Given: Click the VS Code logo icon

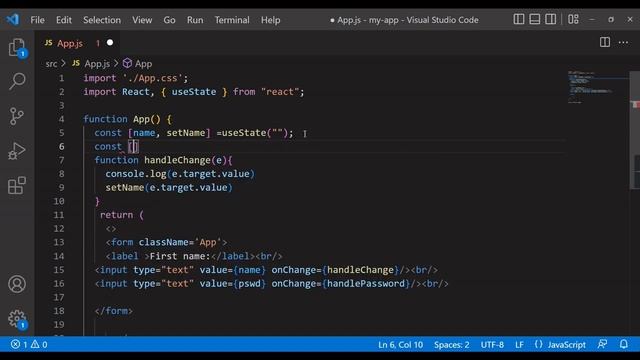Looking at the screenshot, I should pyautogui.click(x=13, y=19).
